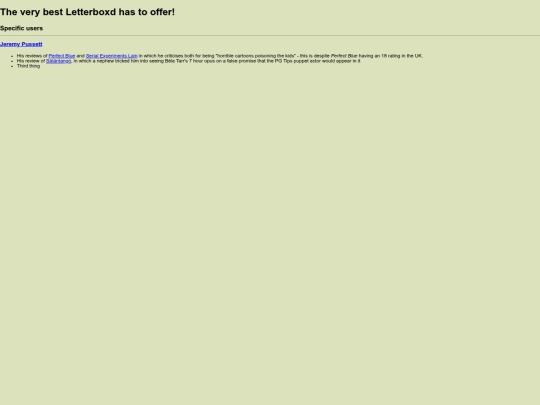Follow the Serial Experiments Lain link
Viewport: 540px width, 405px height.
[x=112, y=56]
